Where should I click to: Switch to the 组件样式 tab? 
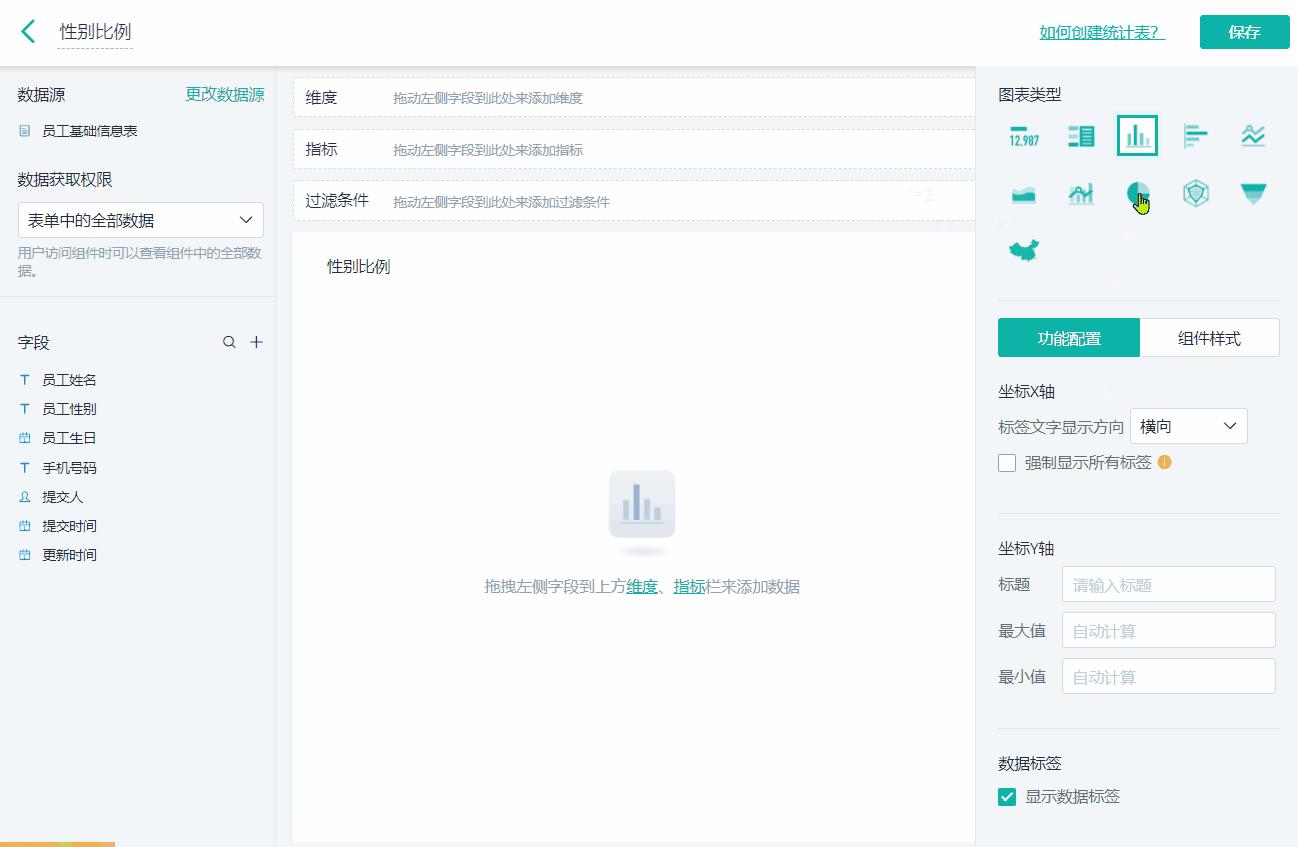(x=1210, y=337)
